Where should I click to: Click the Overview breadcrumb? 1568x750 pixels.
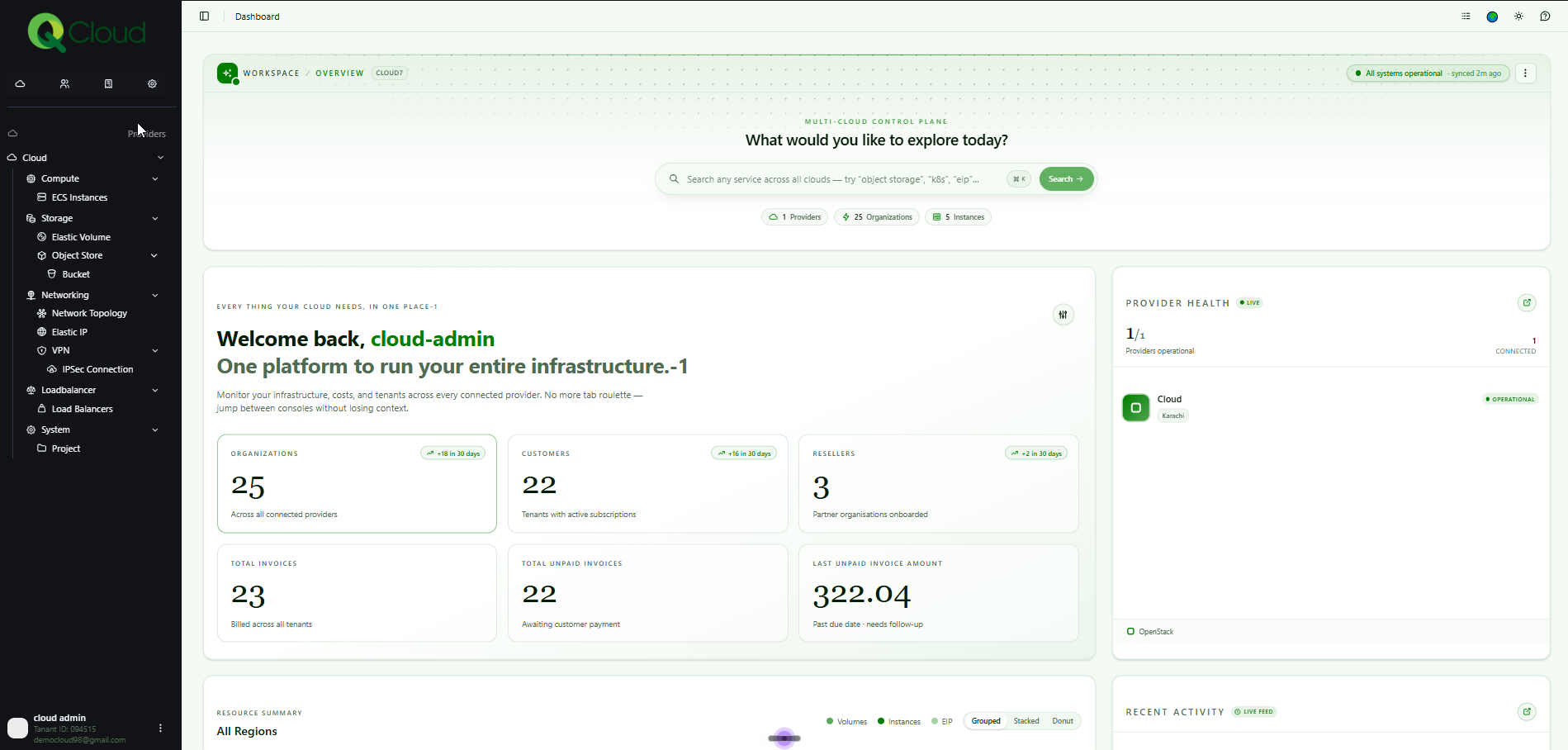(x=339, y=74)
